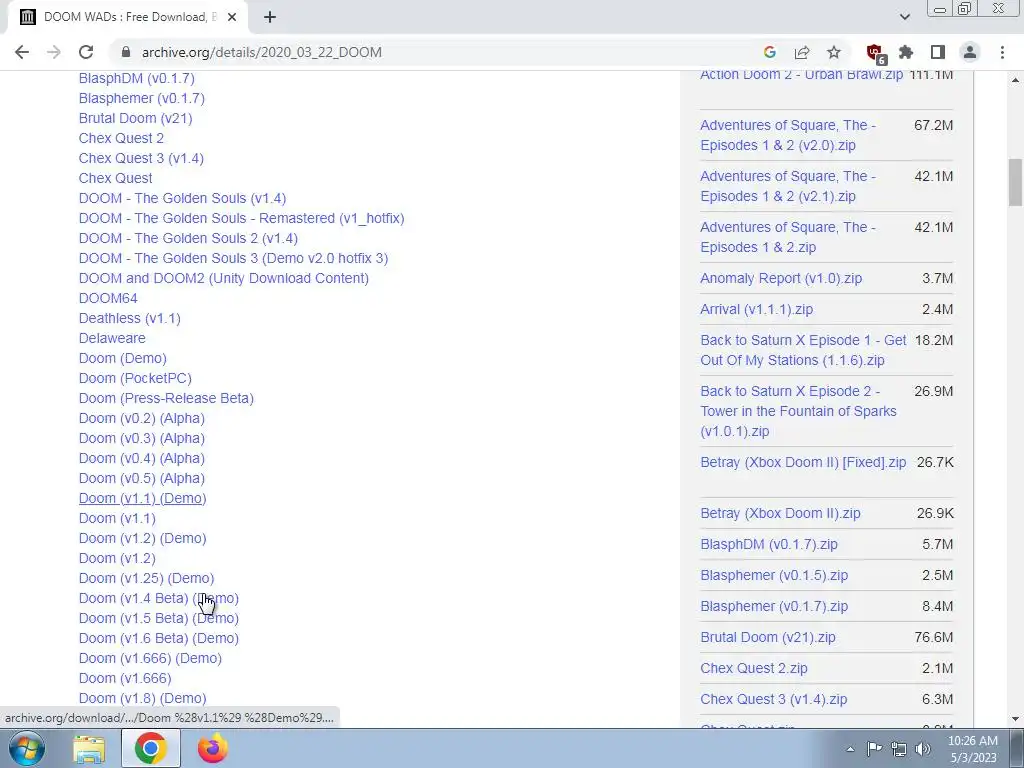
Task: Download Brutal Doom (v21).zip
Action: click(x=767, y=637)
